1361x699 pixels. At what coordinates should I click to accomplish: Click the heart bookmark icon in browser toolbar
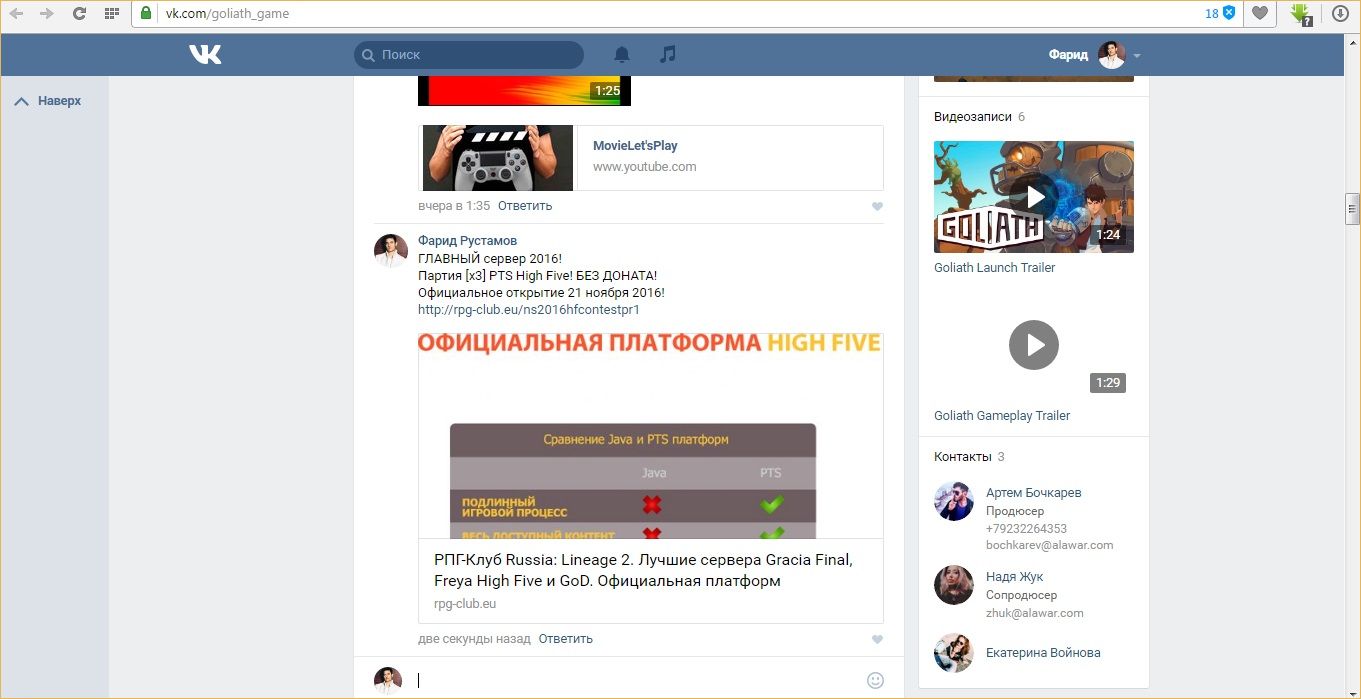1260,14
